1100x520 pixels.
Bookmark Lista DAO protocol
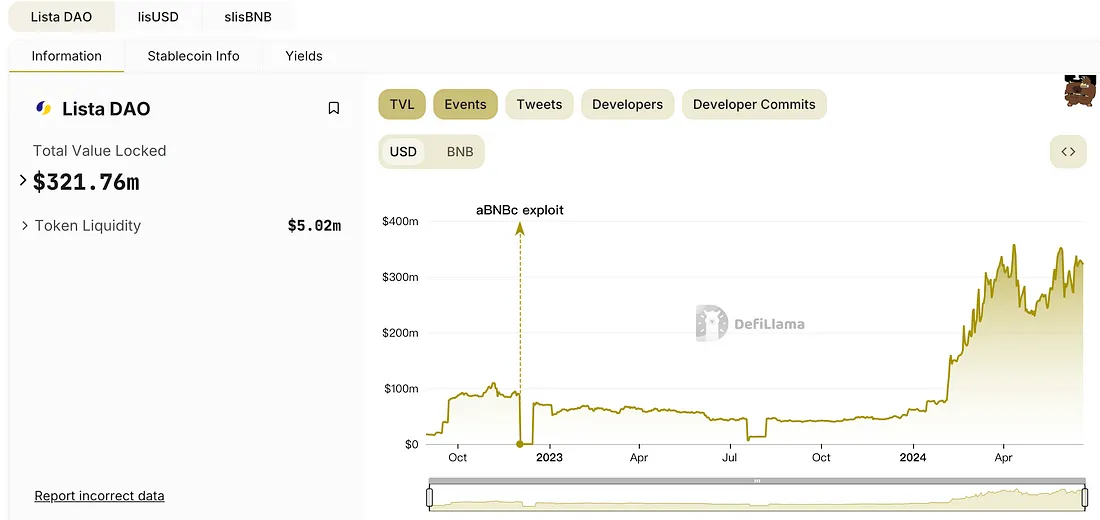click(334, 108)
